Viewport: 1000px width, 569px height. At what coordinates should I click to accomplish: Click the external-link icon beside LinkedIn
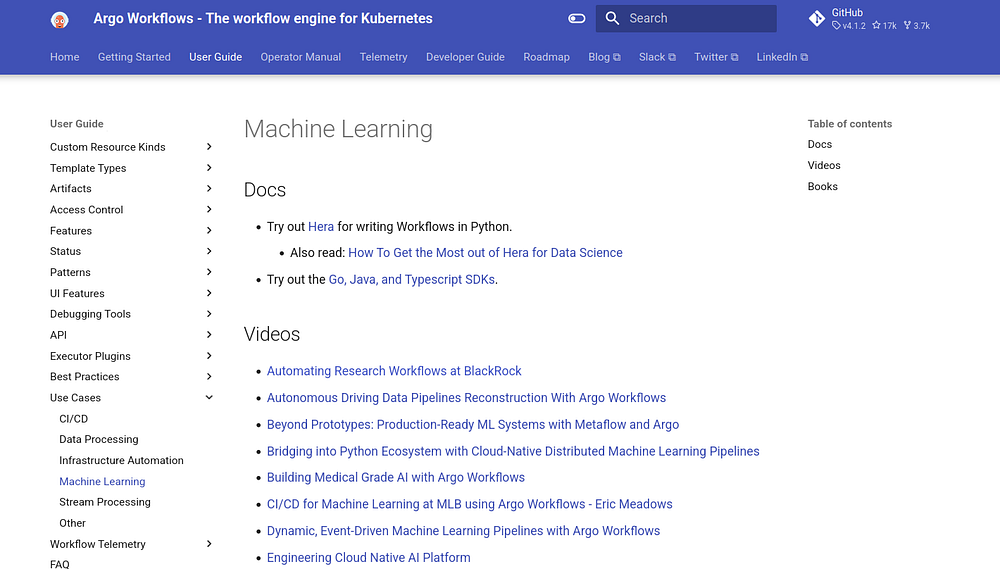804,57
